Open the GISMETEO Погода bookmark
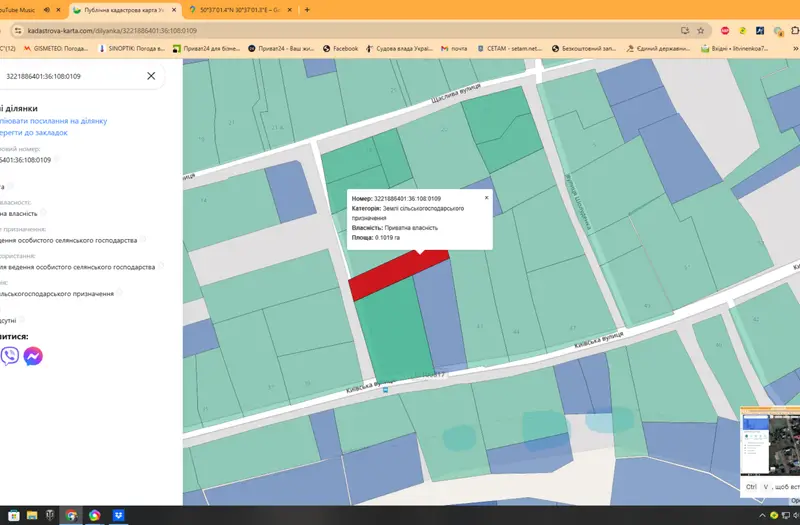Screen dimensions: 800x525 click(x=56, y=48)
